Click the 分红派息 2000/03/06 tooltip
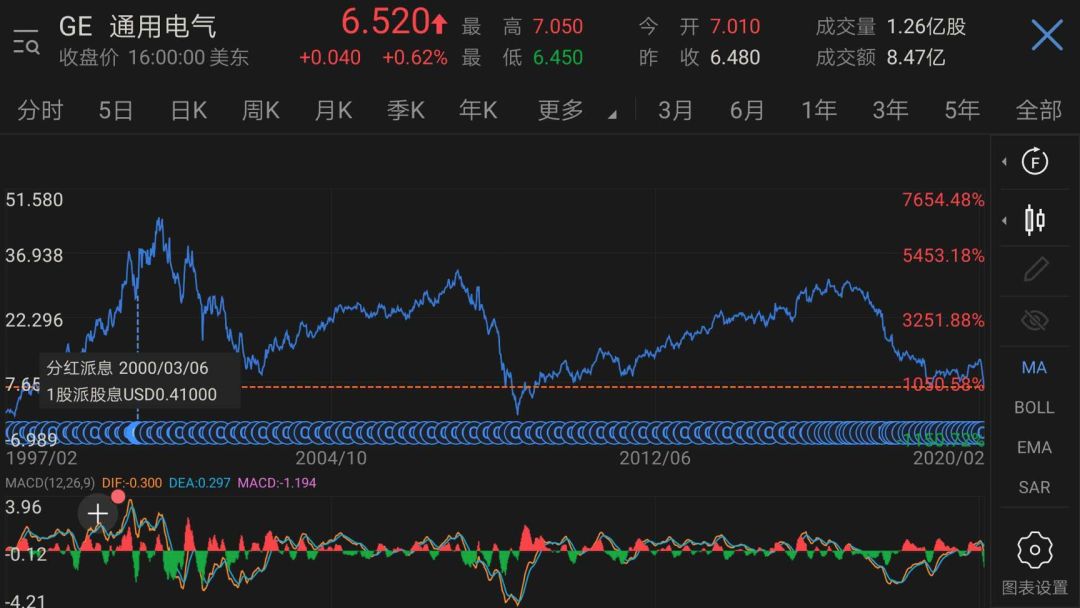 [x=141, y=381]
